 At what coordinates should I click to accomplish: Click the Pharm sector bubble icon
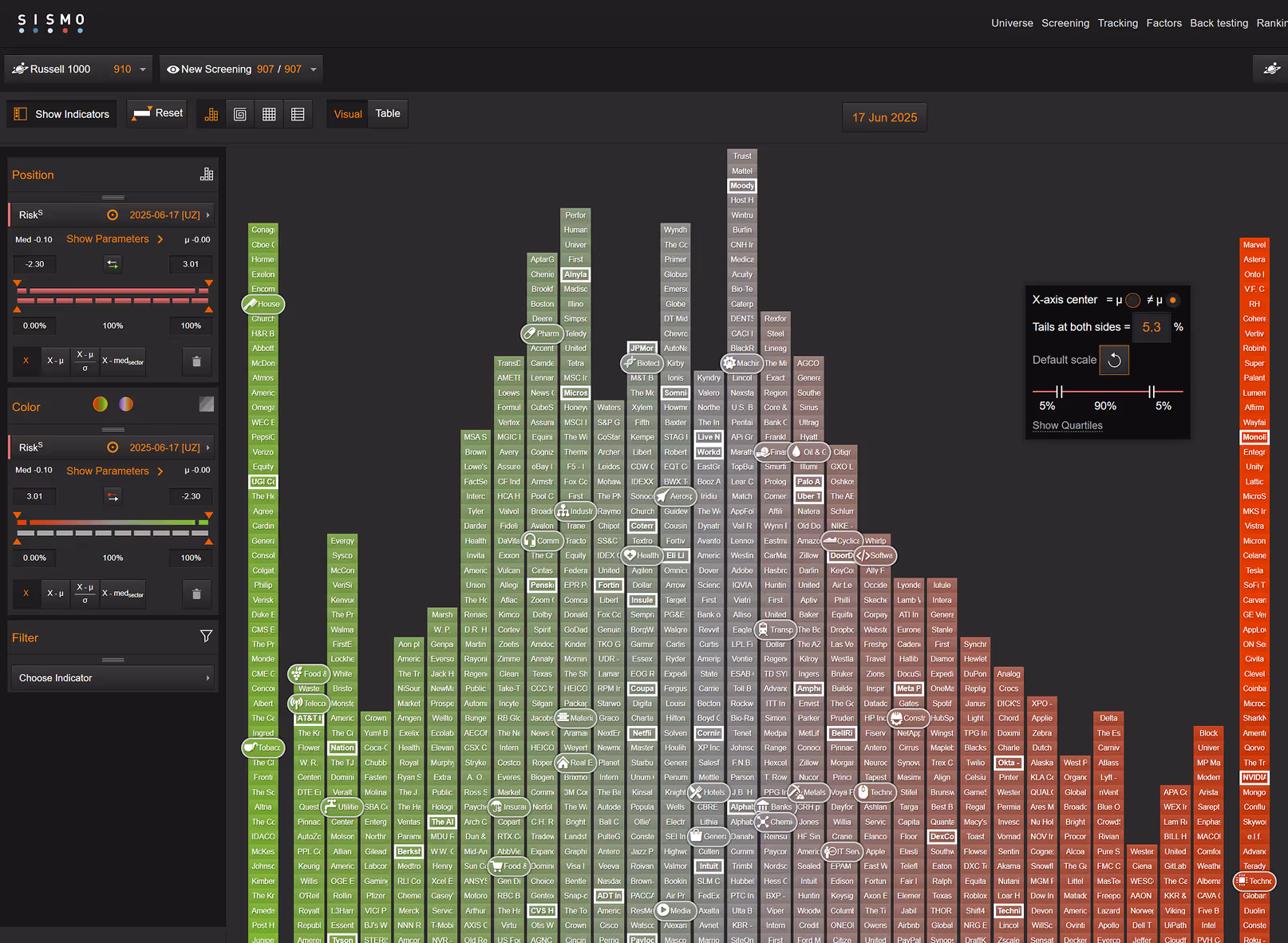click(x=543, y=333)
